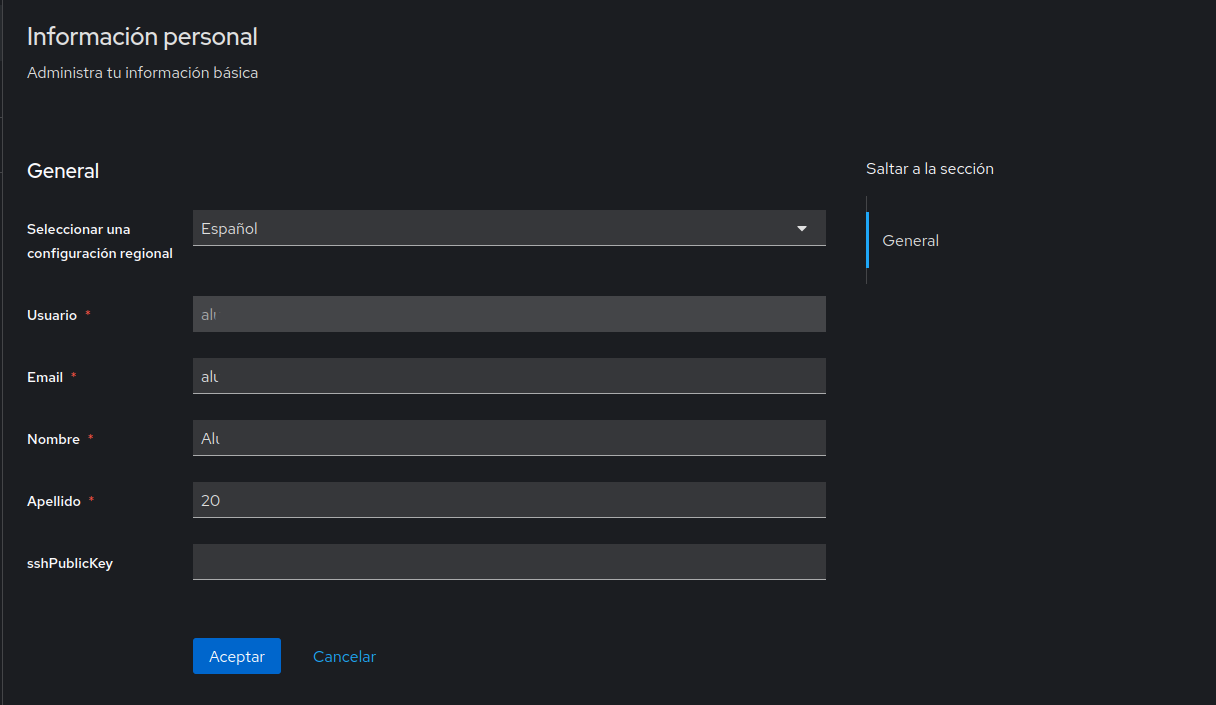Click the Saltar a la sección heading
The image size is (1216, 705).
[x=929, y=169]
